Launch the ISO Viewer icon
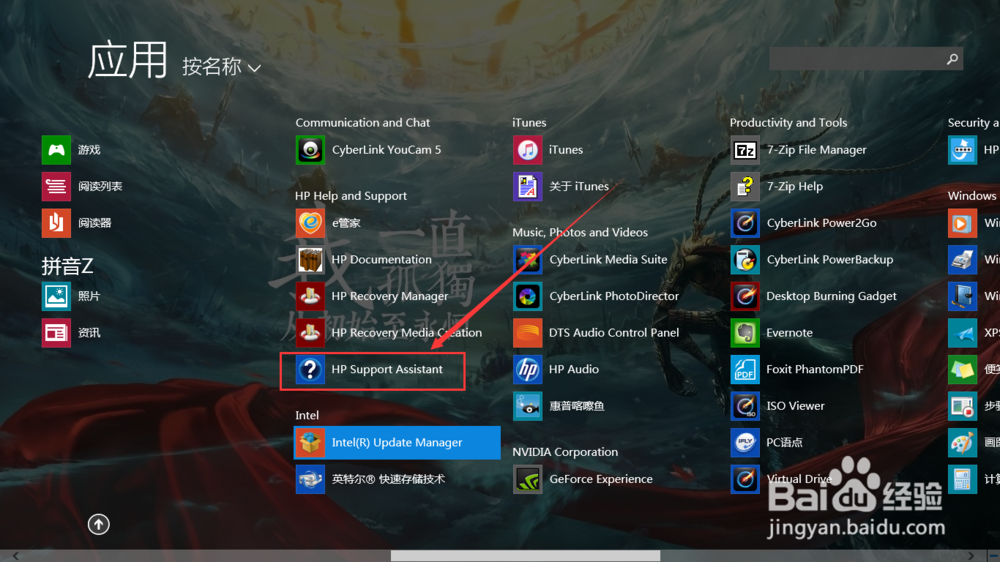Screen dimensions: 1000x562 coord(745,406)
